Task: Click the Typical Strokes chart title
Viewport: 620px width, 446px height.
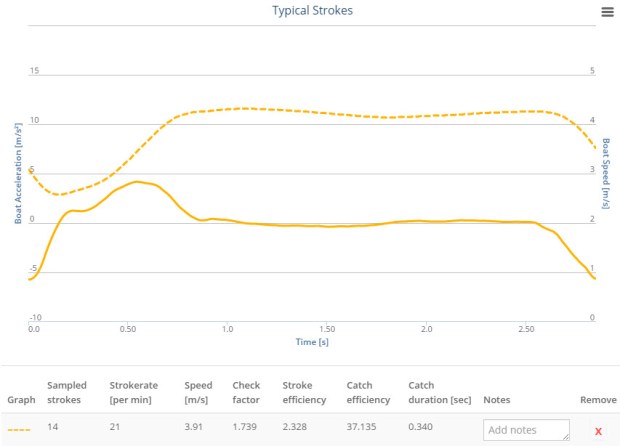Action: click(x=312, y=11)
